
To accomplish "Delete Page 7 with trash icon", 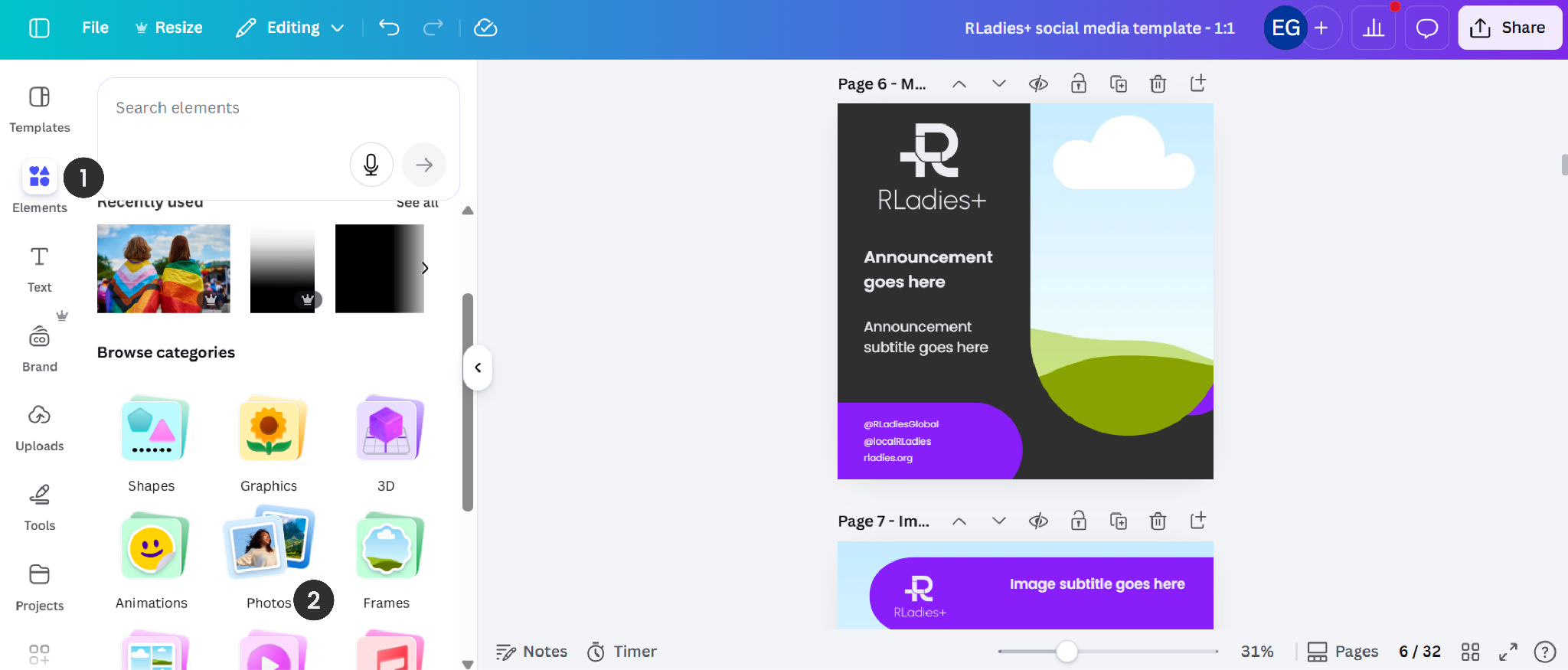I will coord(1158,521).
